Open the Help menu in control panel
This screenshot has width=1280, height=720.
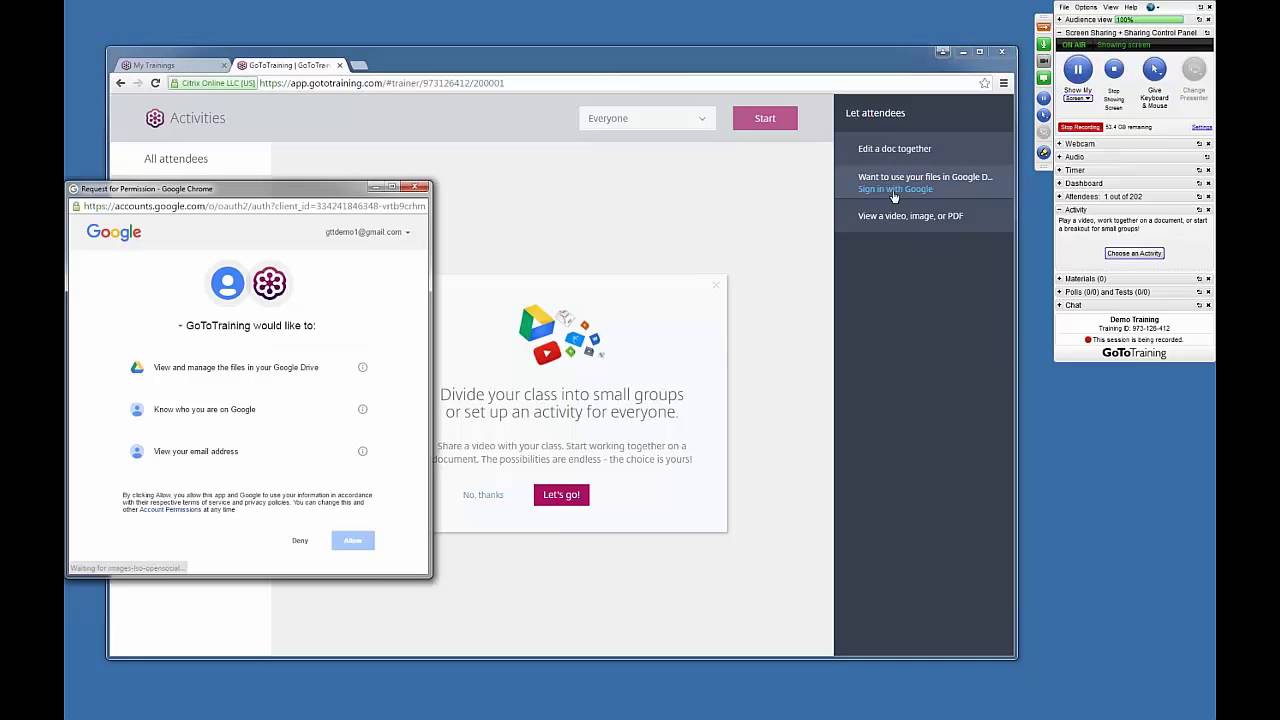1131,7
